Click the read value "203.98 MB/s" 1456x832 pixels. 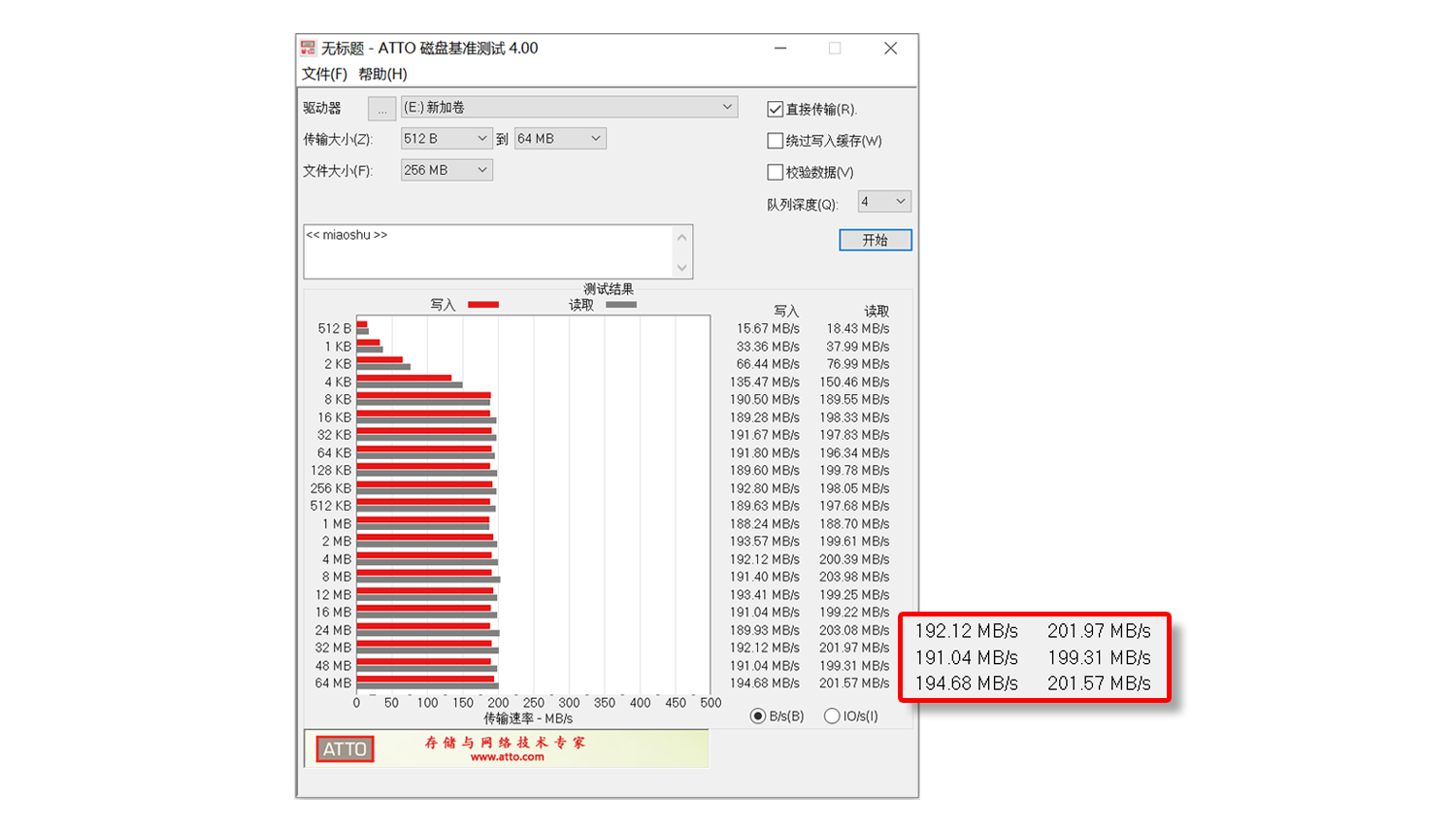tap(854, 577)
